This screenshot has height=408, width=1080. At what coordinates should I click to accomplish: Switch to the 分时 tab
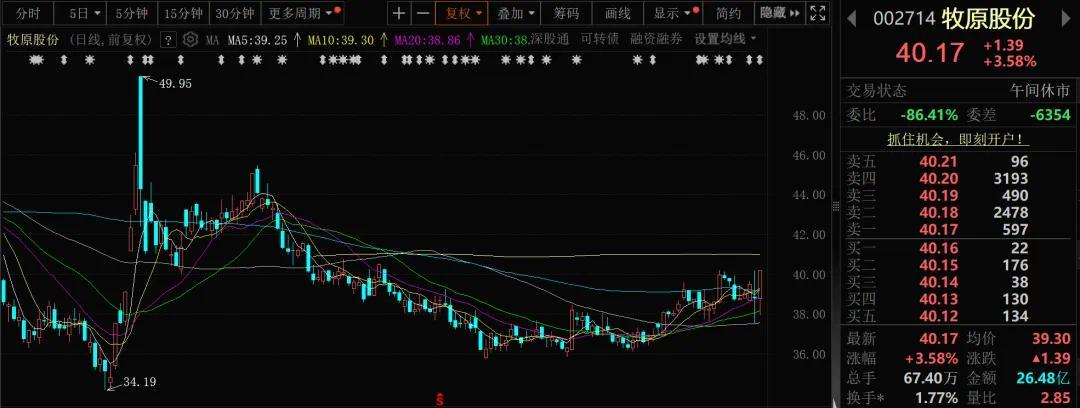(x=28, y=14)
